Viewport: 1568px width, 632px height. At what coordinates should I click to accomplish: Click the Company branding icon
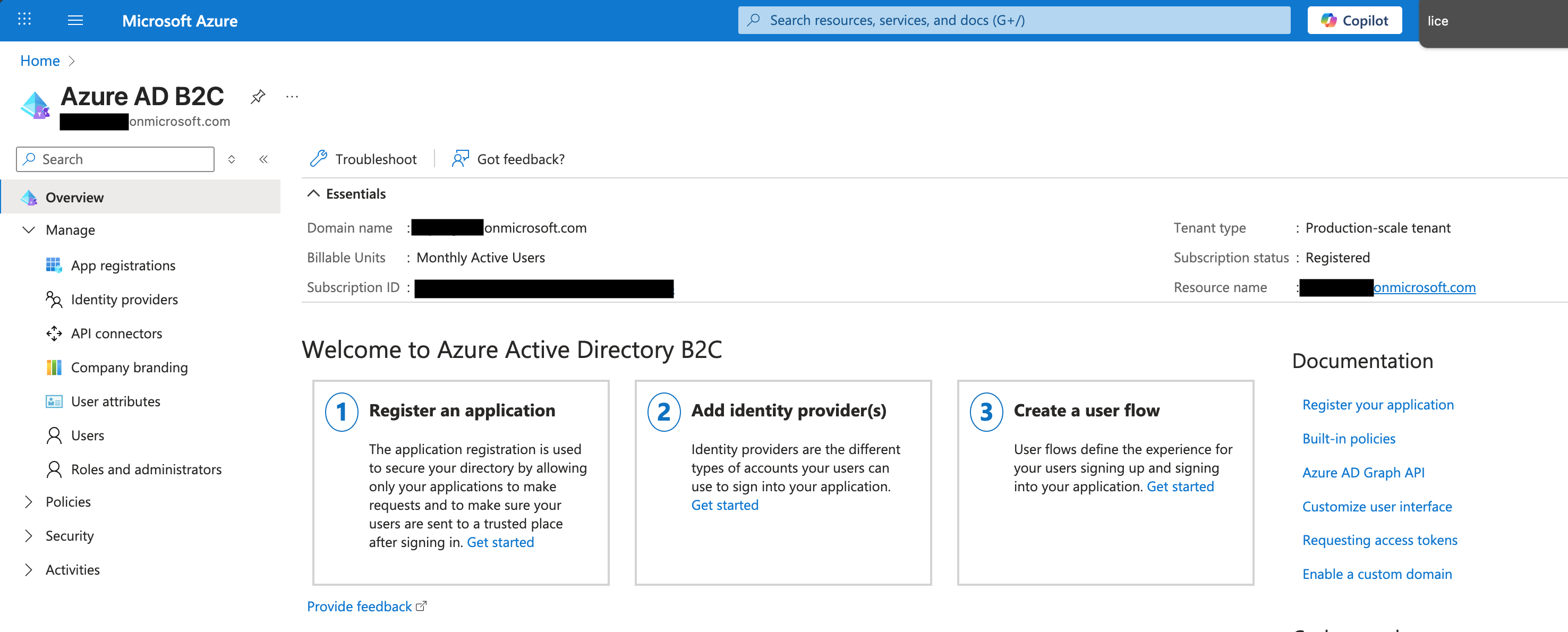pos(54,368)
